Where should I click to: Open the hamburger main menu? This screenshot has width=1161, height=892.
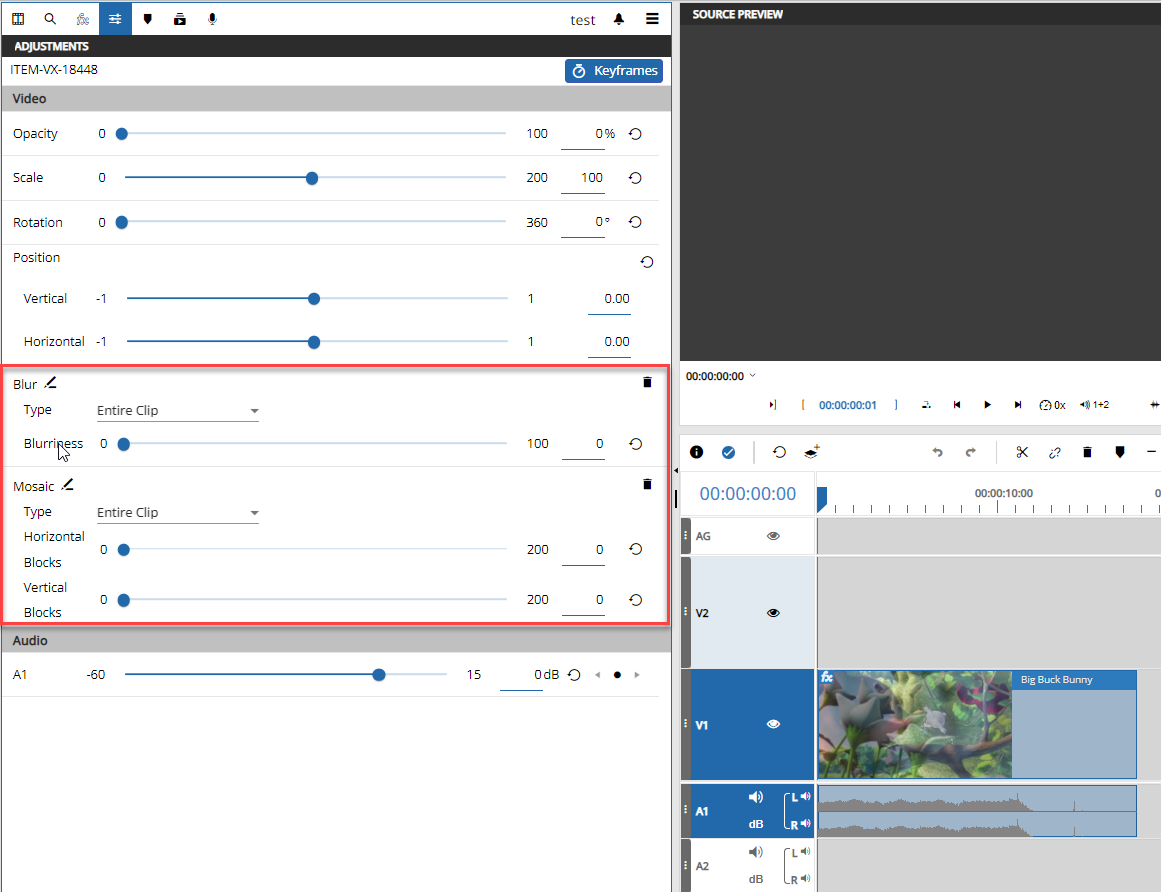click(652, 19)
